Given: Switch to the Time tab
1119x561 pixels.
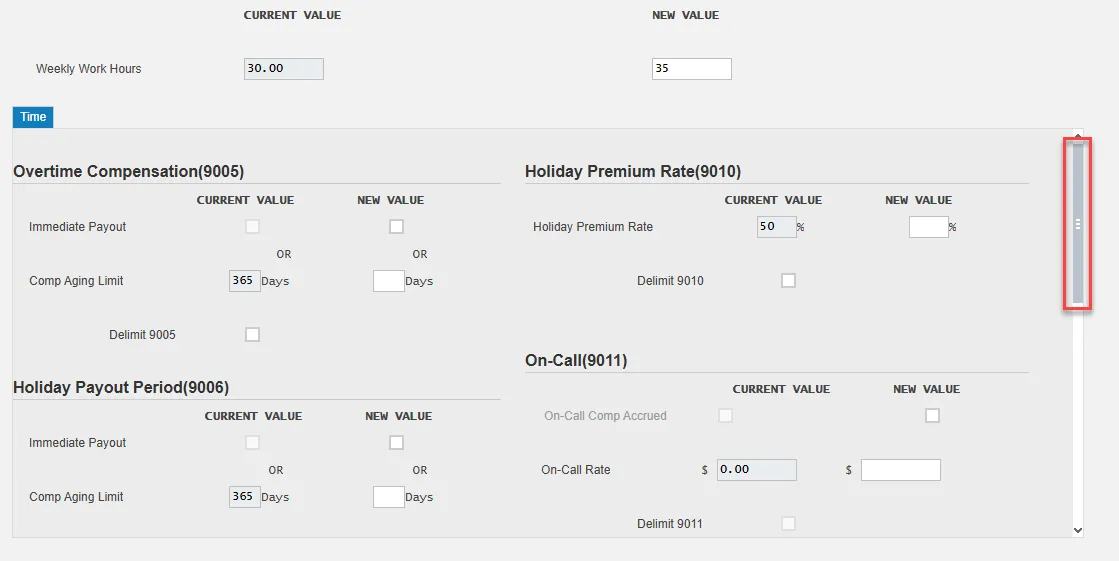Looking at the screenshot, I should click(33, 117).
